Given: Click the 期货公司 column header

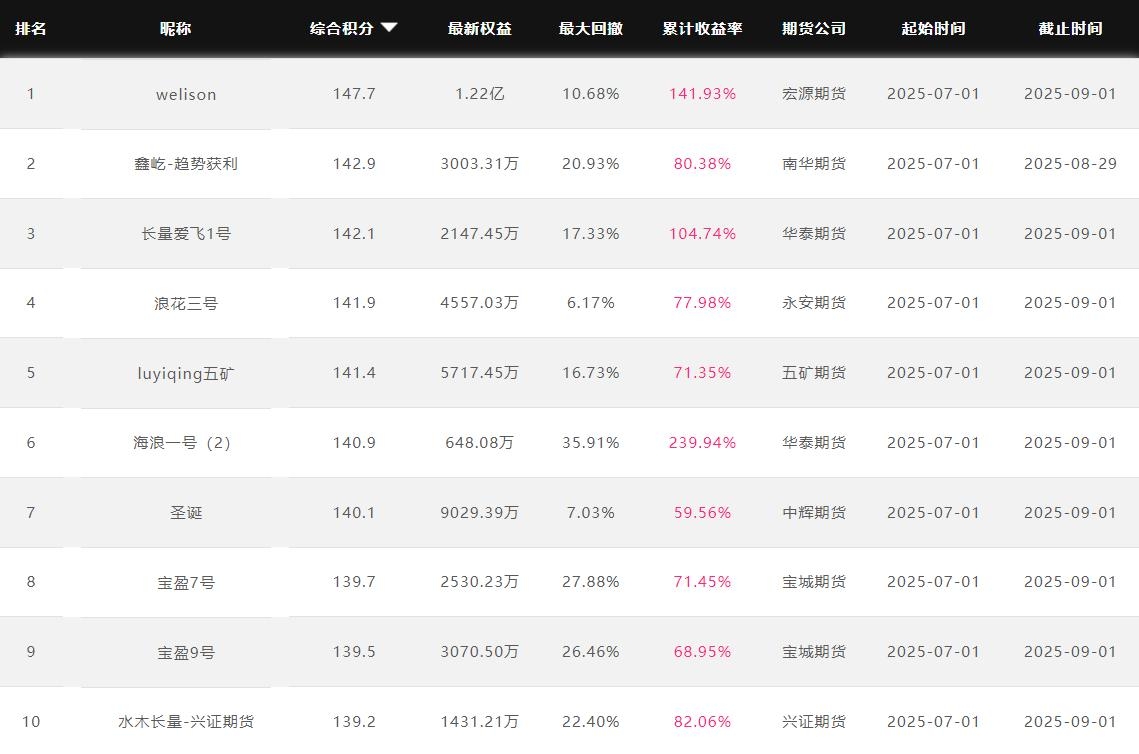Looking at the screenshot, I should pos(814,29).
